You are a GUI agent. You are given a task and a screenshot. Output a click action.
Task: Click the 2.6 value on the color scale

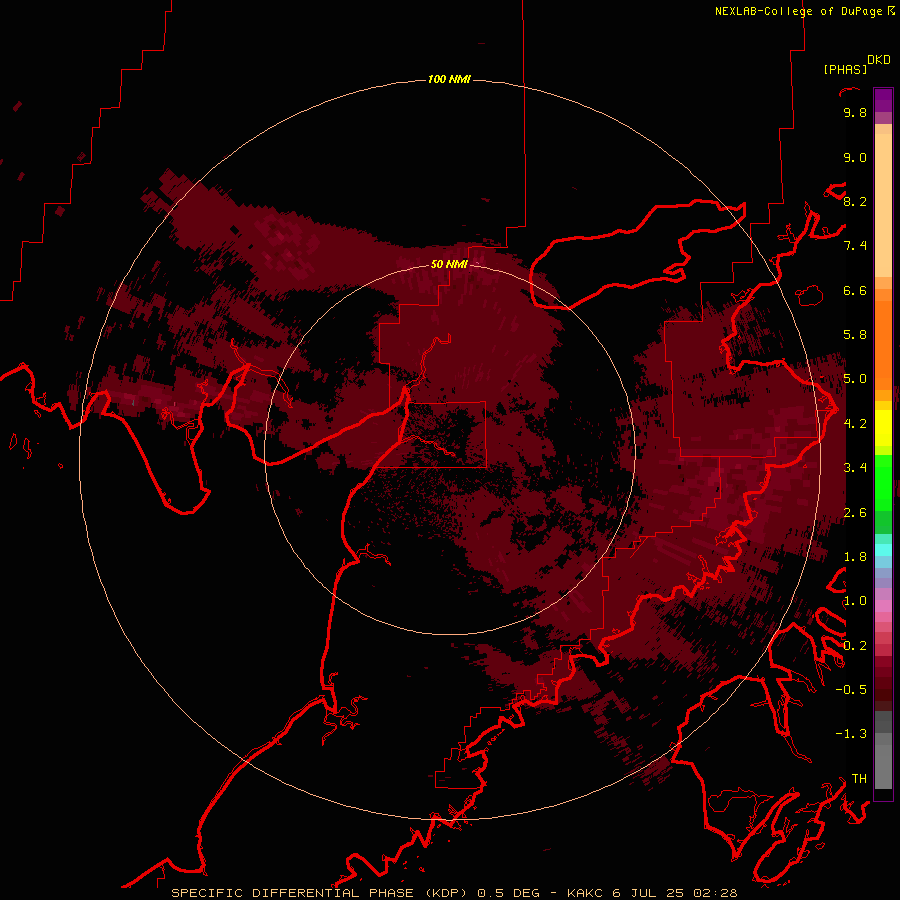click(x=855, y=513)
